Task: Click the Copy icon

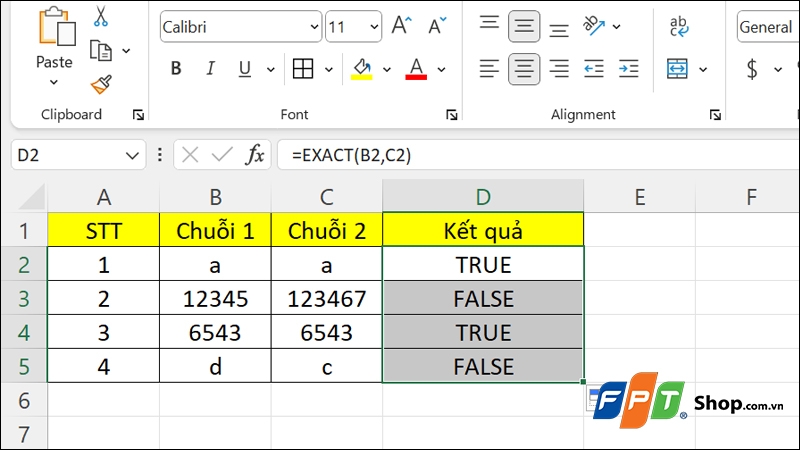Action: 101,51
